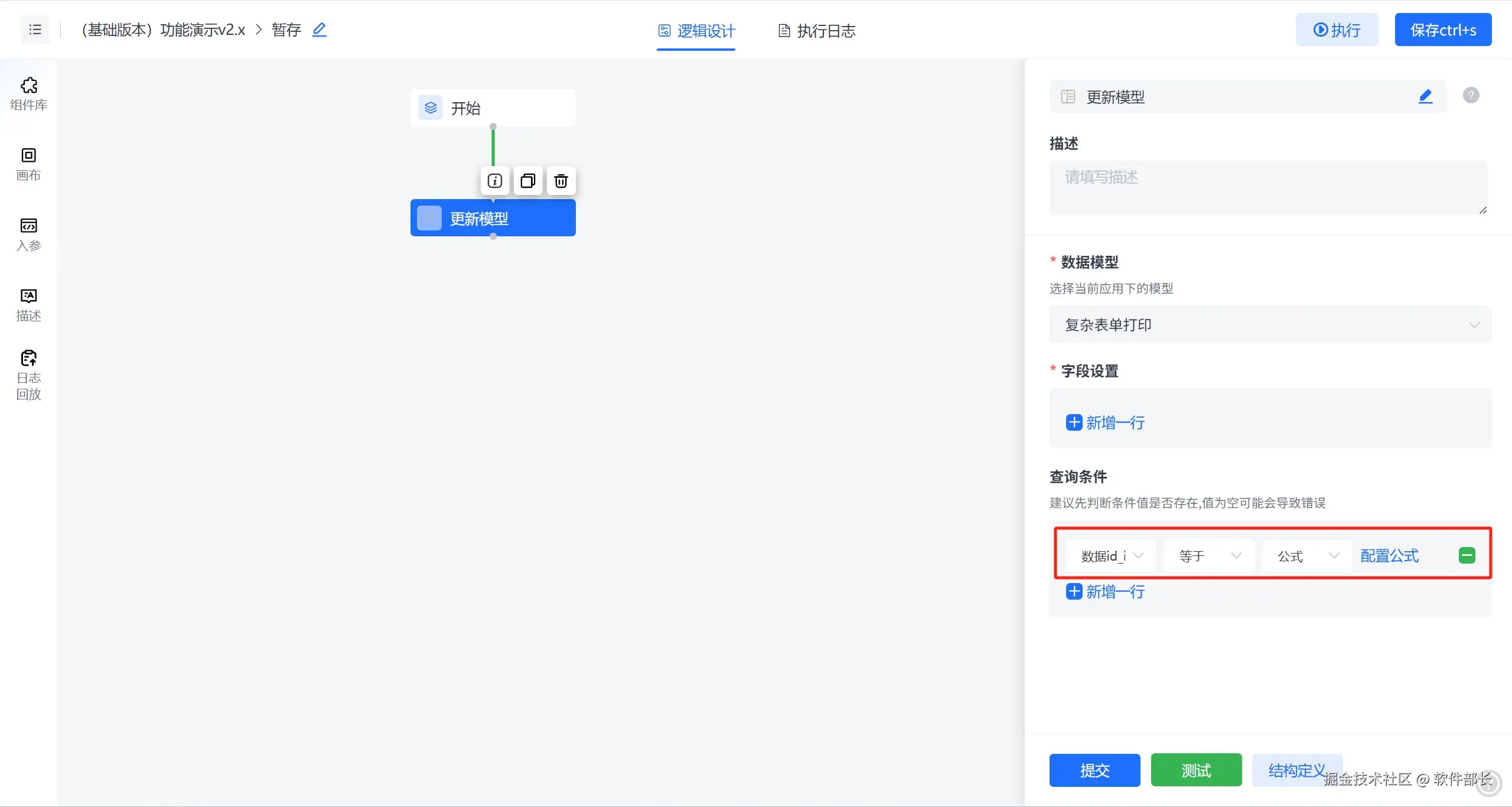This screenshot has height=807, width=1512.
Task: Open the 公式 value type dropdown
Action: pos(1306,556)
